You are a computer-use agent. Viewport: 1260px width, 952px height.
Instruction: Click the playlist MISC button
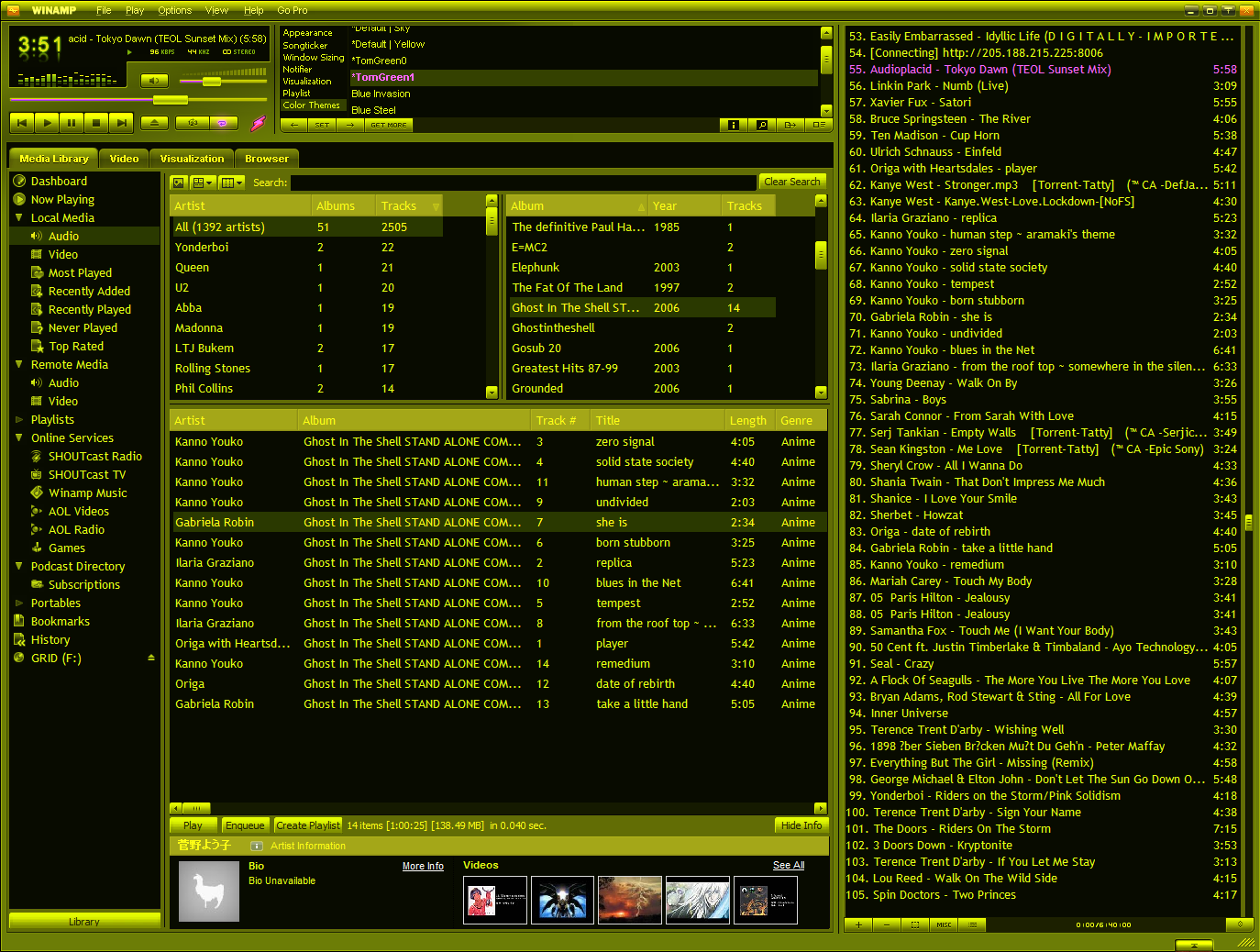tap(944, 924)
